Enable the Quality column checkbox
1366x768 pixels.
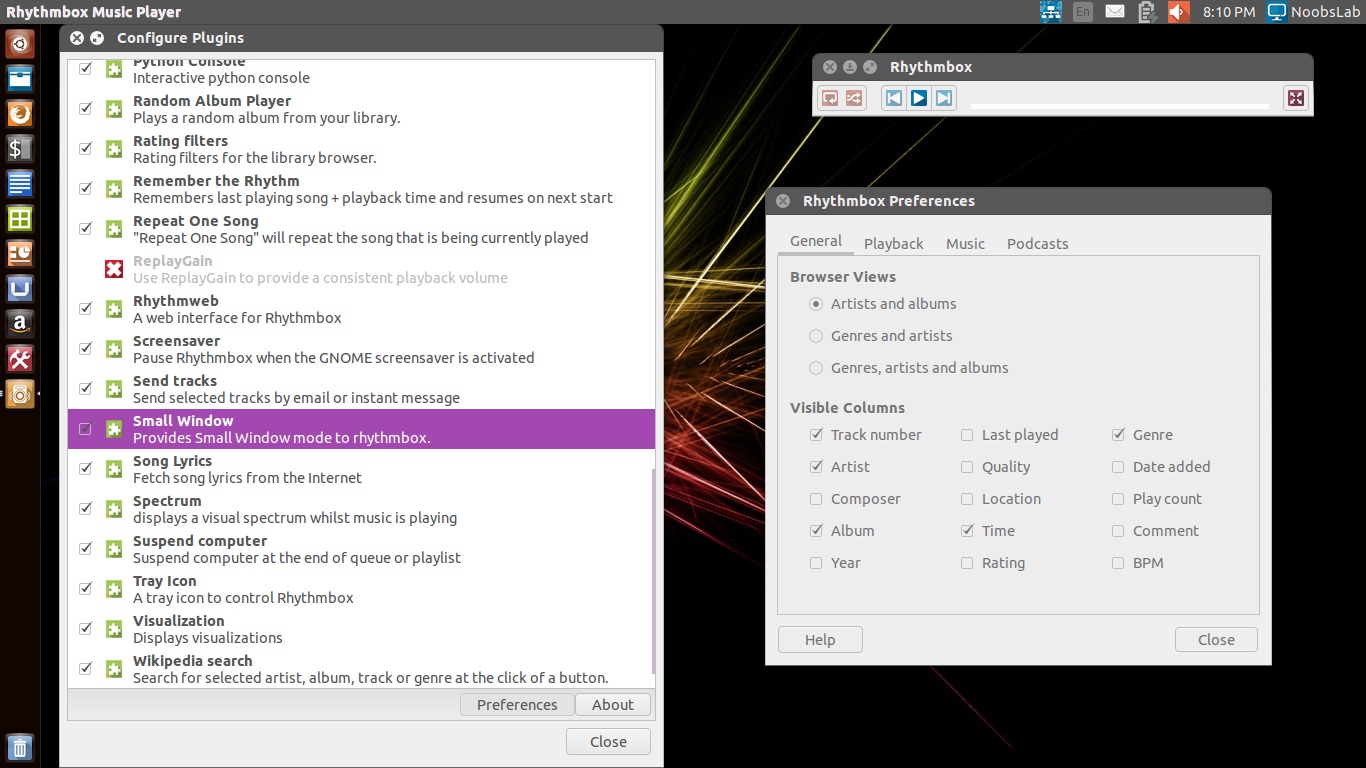tap(967, 467)
